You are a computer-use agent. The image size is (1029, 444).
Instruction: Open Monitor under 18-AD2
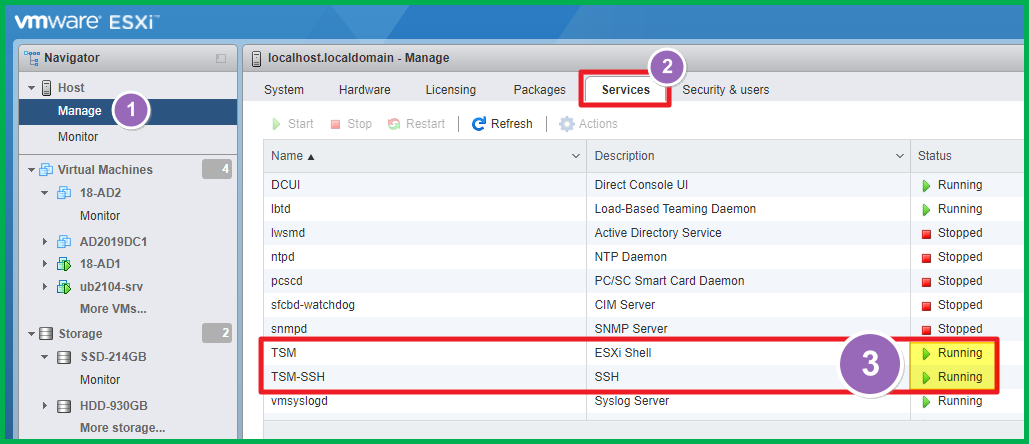click(x=100, y=216)
